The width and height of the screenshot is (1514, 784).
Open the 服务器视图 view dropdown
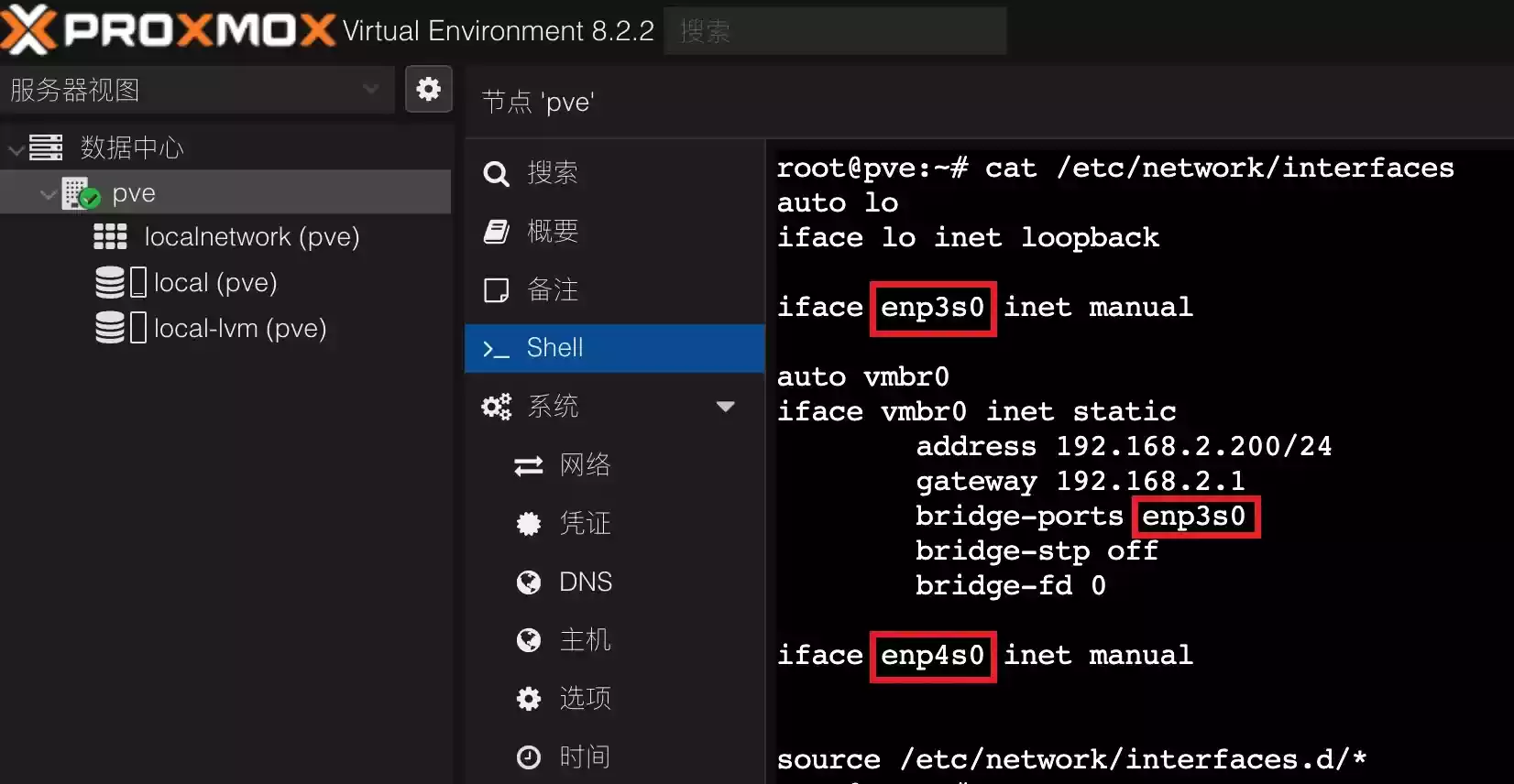370,89
